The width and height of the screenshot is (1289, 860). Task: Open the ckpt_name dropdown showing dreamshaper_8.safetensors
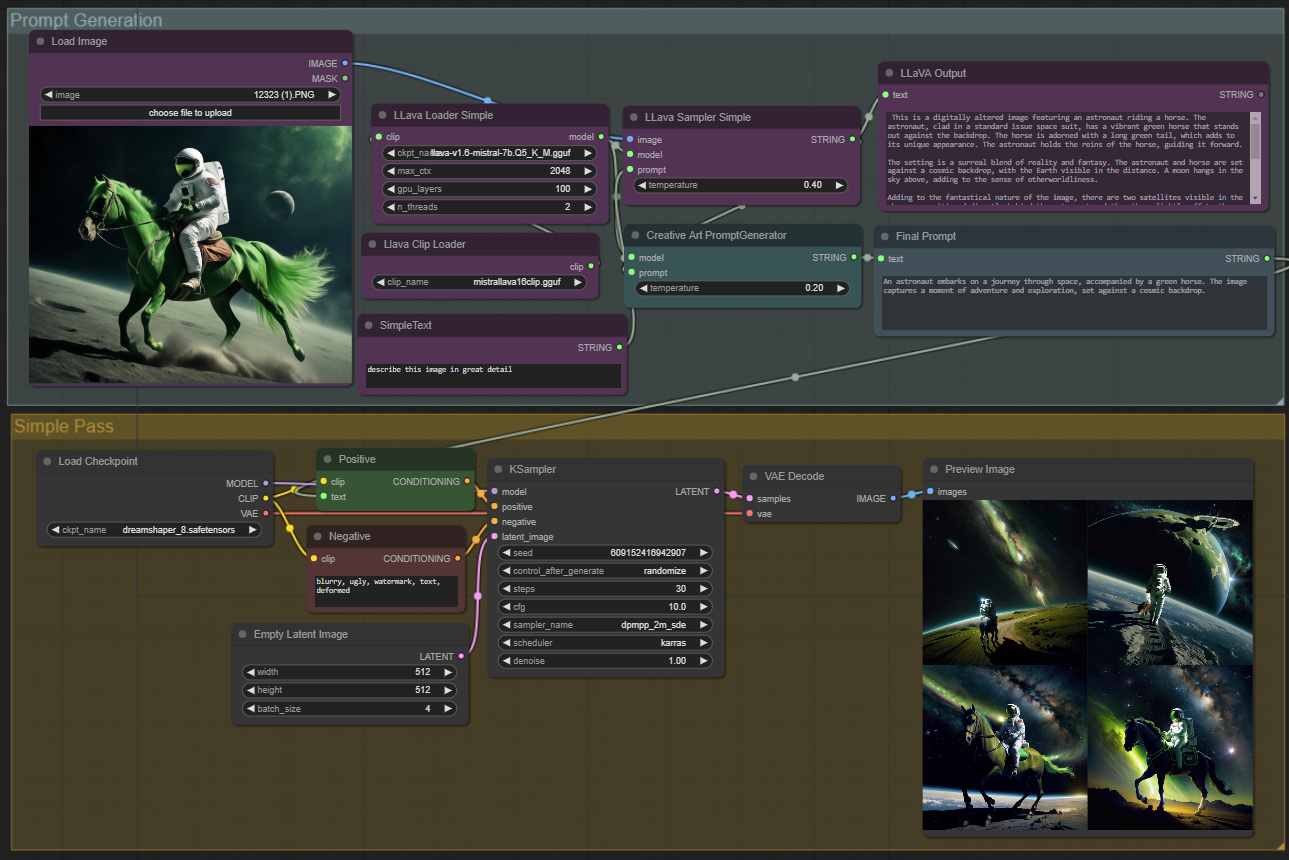tap(154, 529)
